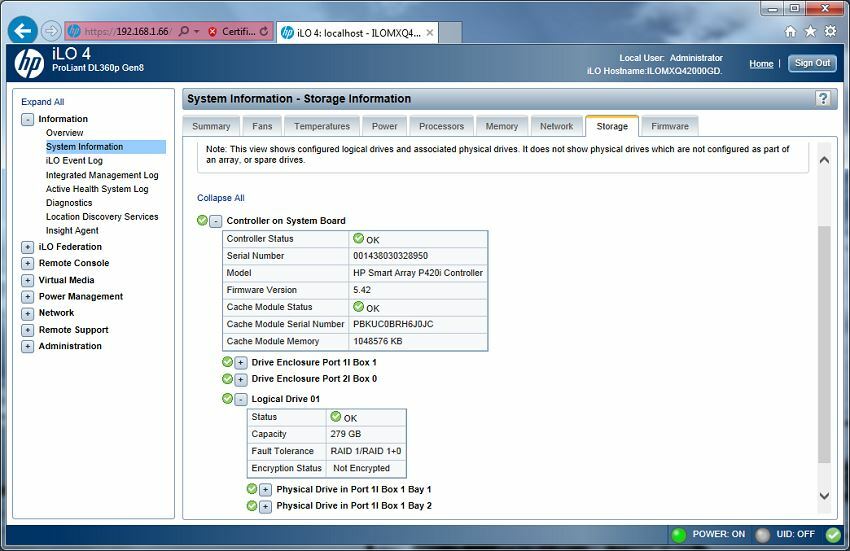
Task: Collapse the Information tree node
Action: [x=27, y=119]
